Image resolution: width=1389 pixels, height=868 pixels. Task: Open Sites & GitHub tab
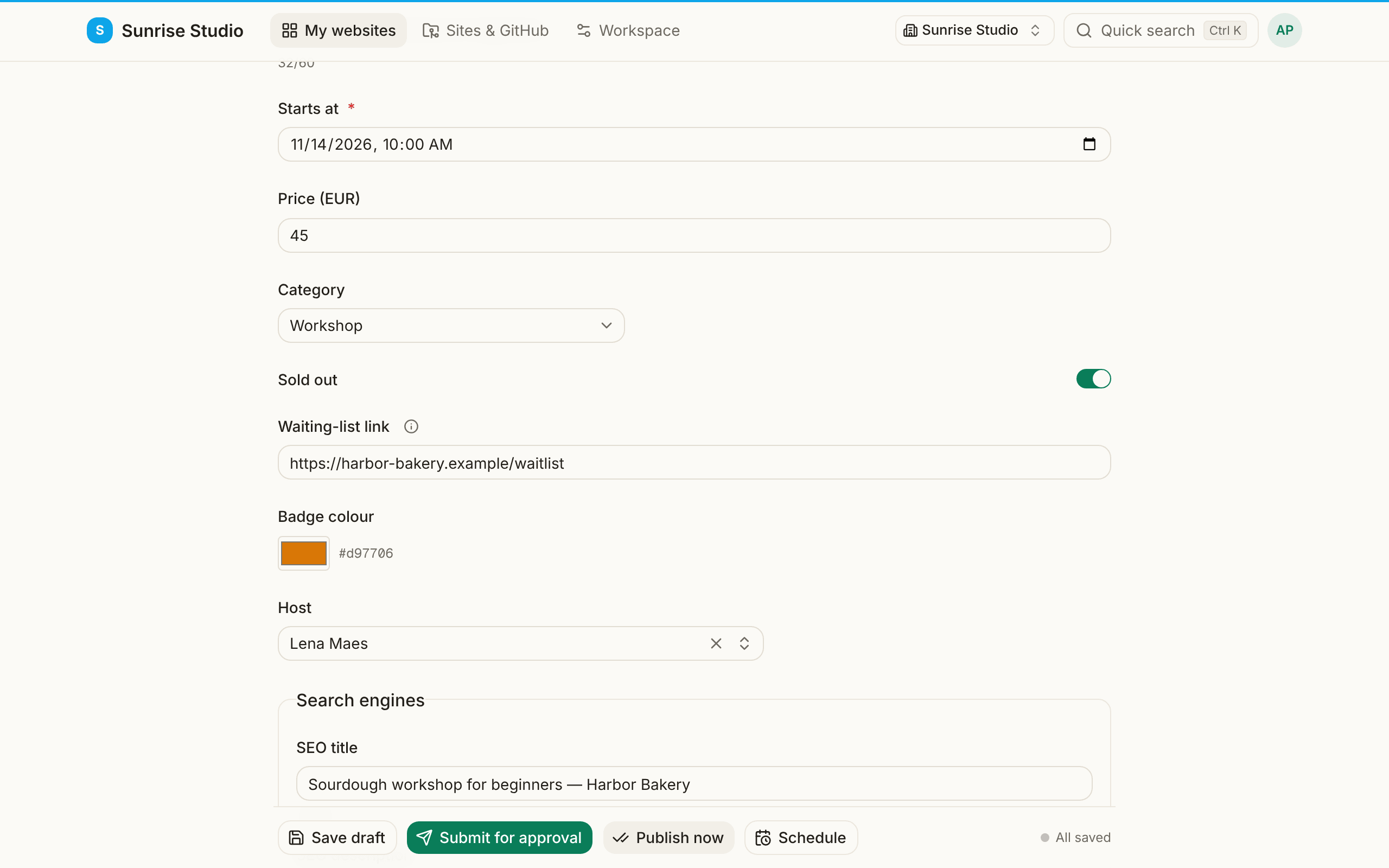[486, 30]
